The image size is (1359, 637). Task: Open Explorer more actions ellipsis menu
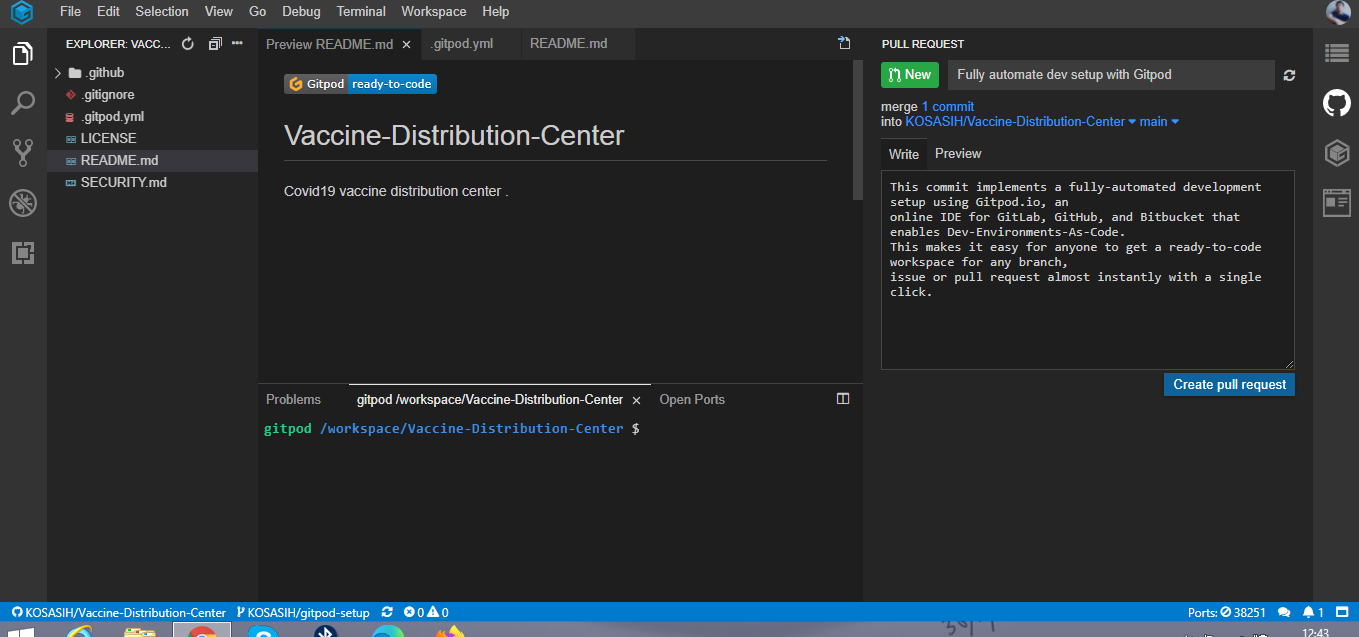[x=238, y=44]
